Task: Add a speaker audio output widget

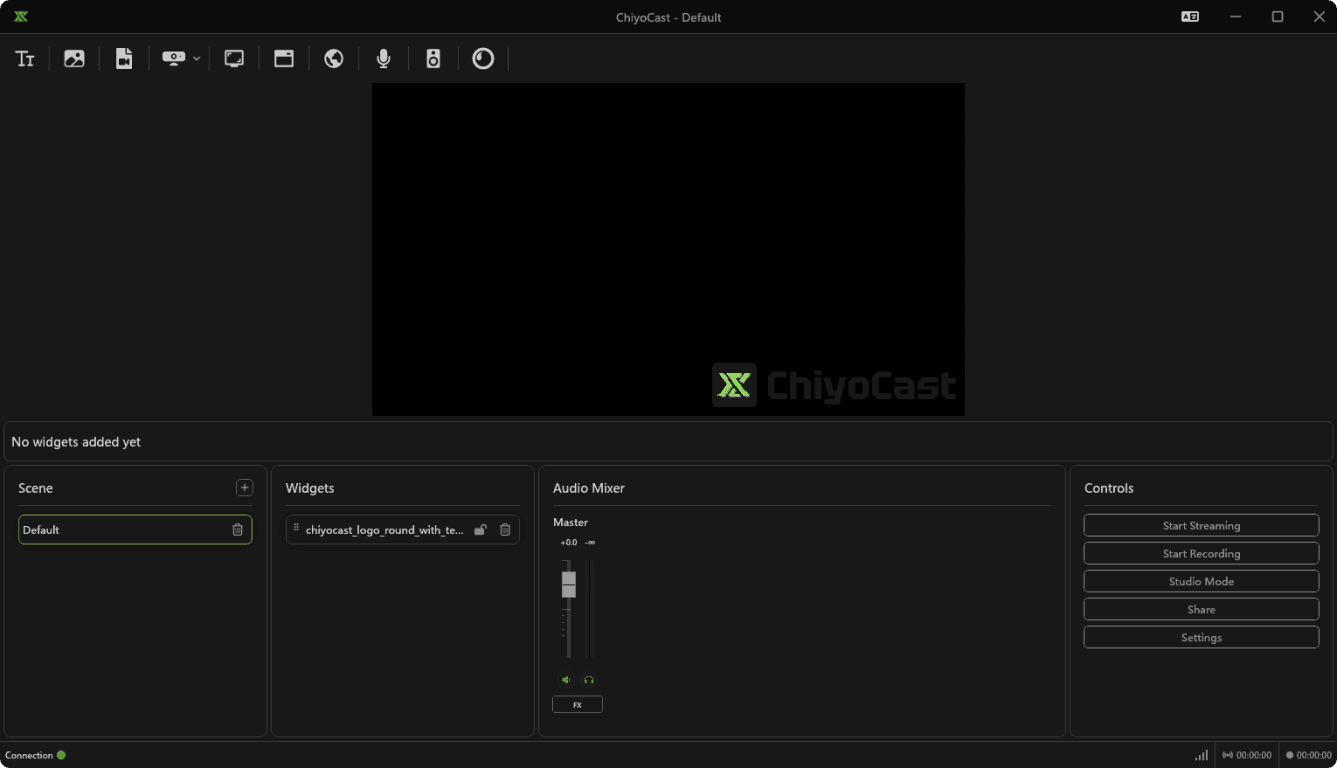Action: [x=433, y=59]
